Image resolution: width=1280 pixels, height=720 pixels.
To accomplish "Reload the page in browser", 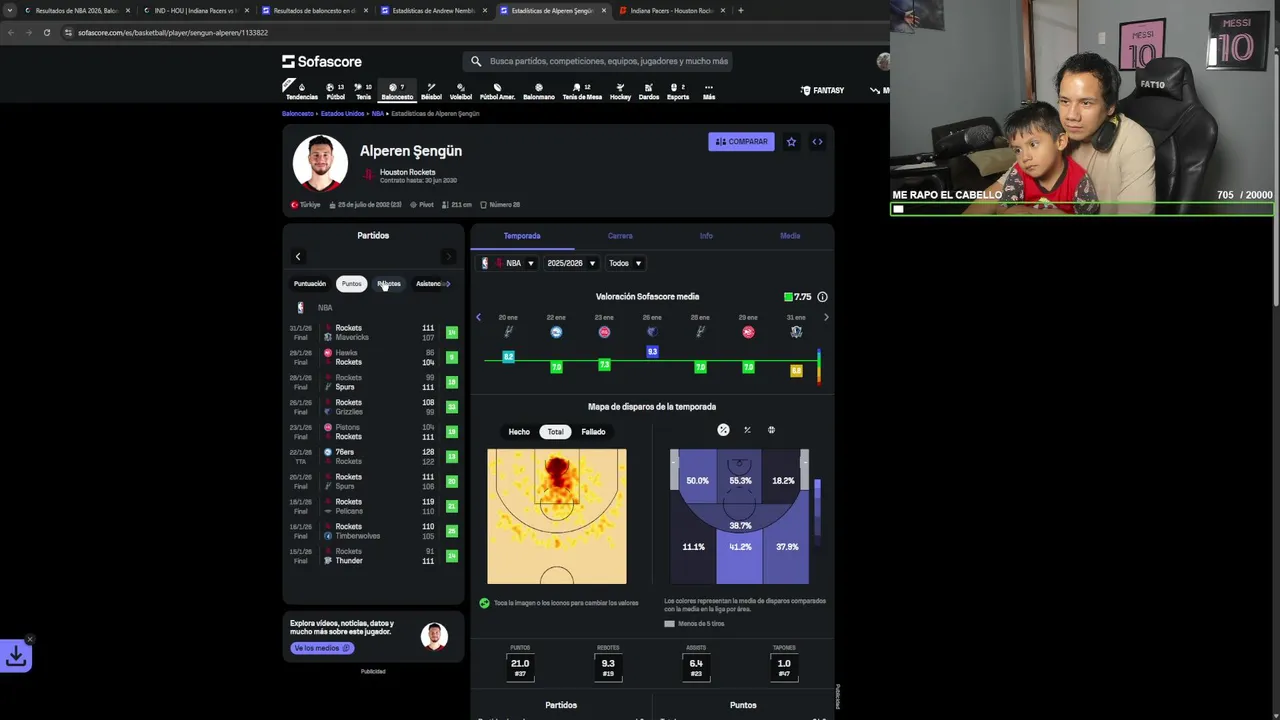I will pos(46,32).
